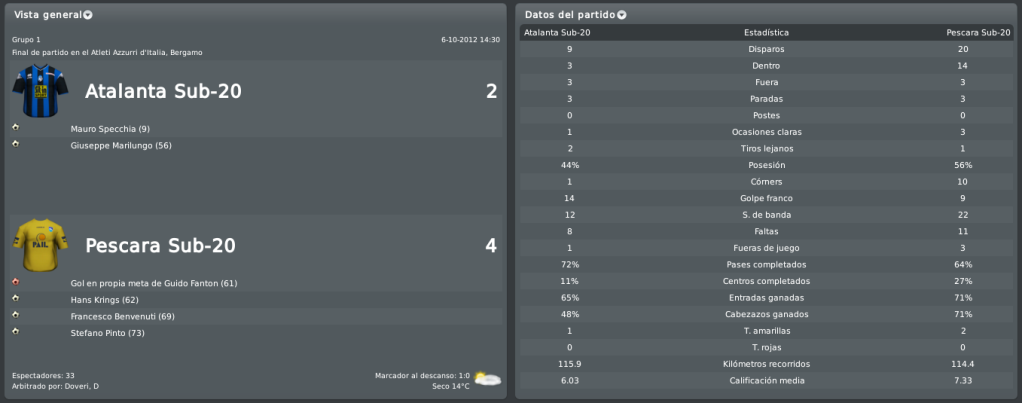Click the Atalanta Sub-20 blue striped kit icon
The width and height of the screenshot is (1022, 403).
(31, 91)
